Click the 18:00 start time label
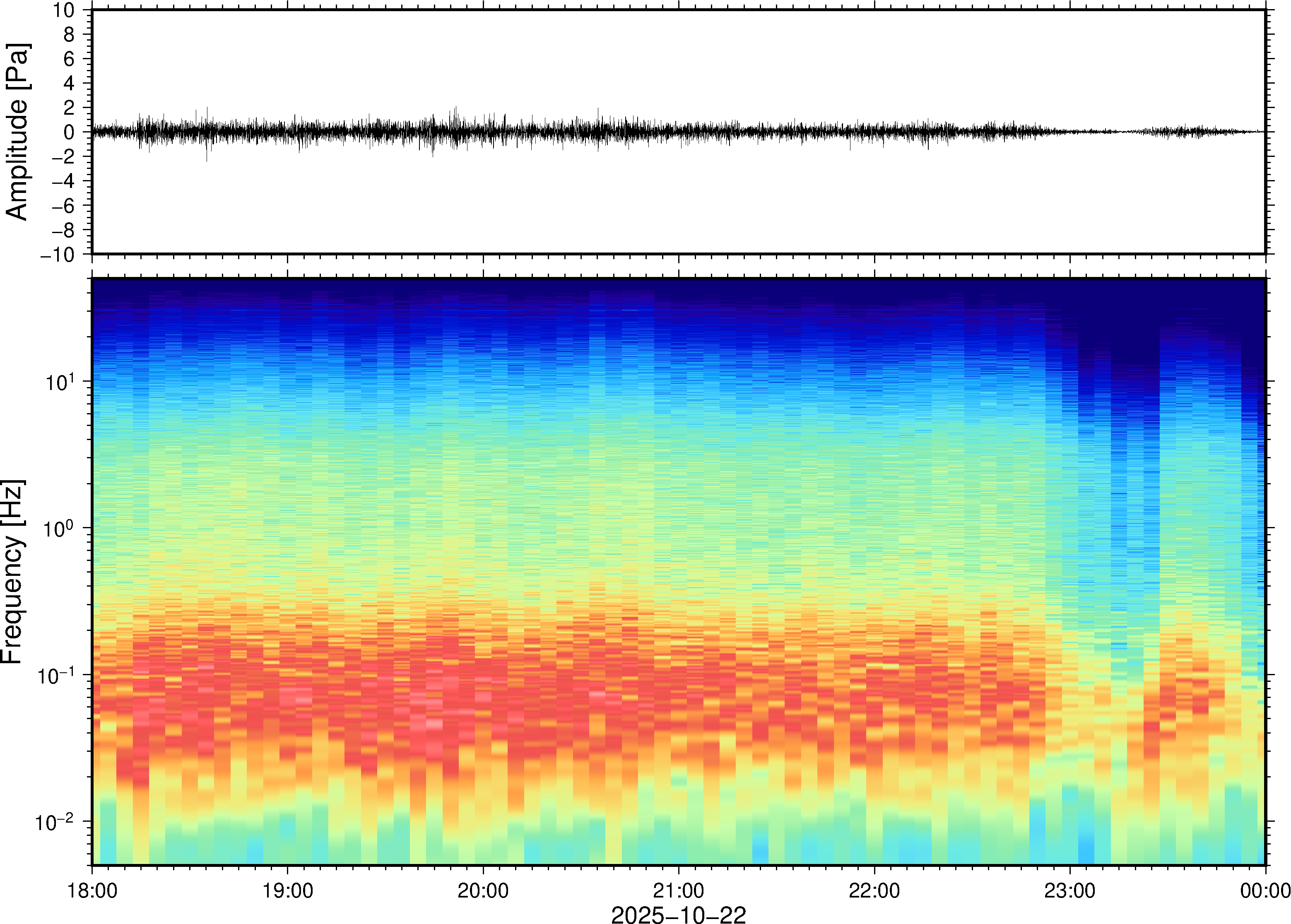This screenshot has width=1291, height=924. 92,890
